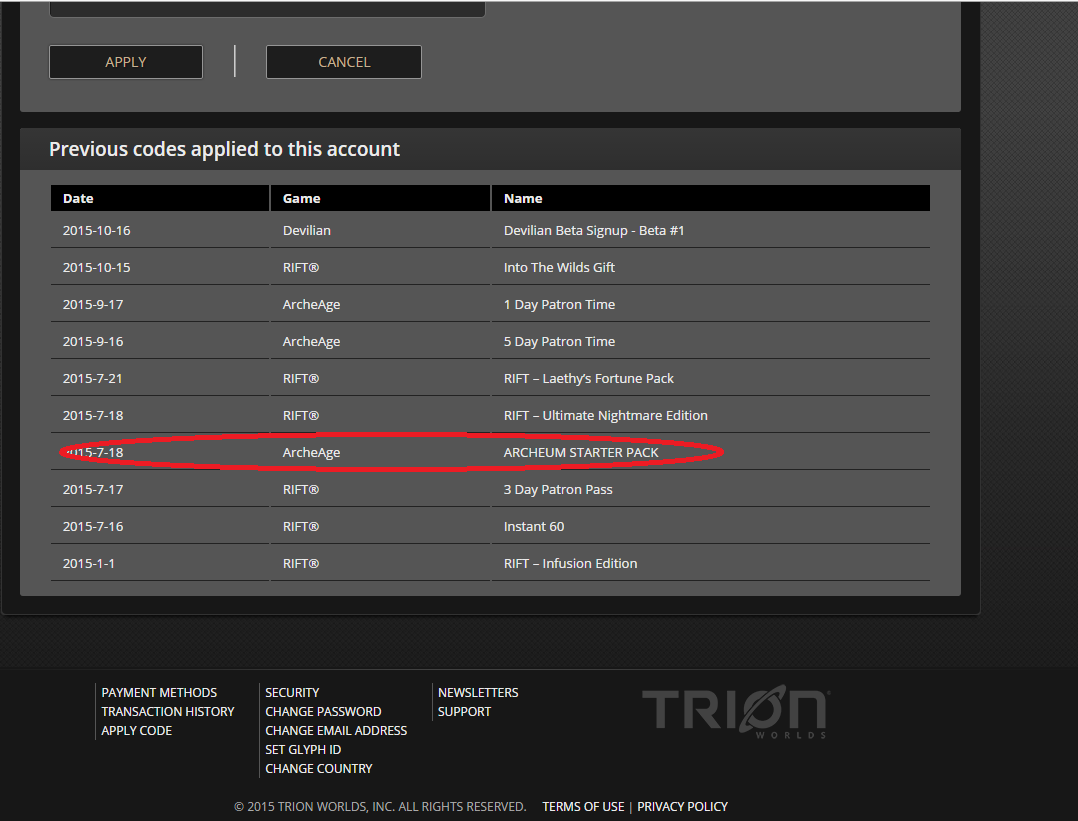Click 'Previous codes applied to this account' heading

coord(224,149)
